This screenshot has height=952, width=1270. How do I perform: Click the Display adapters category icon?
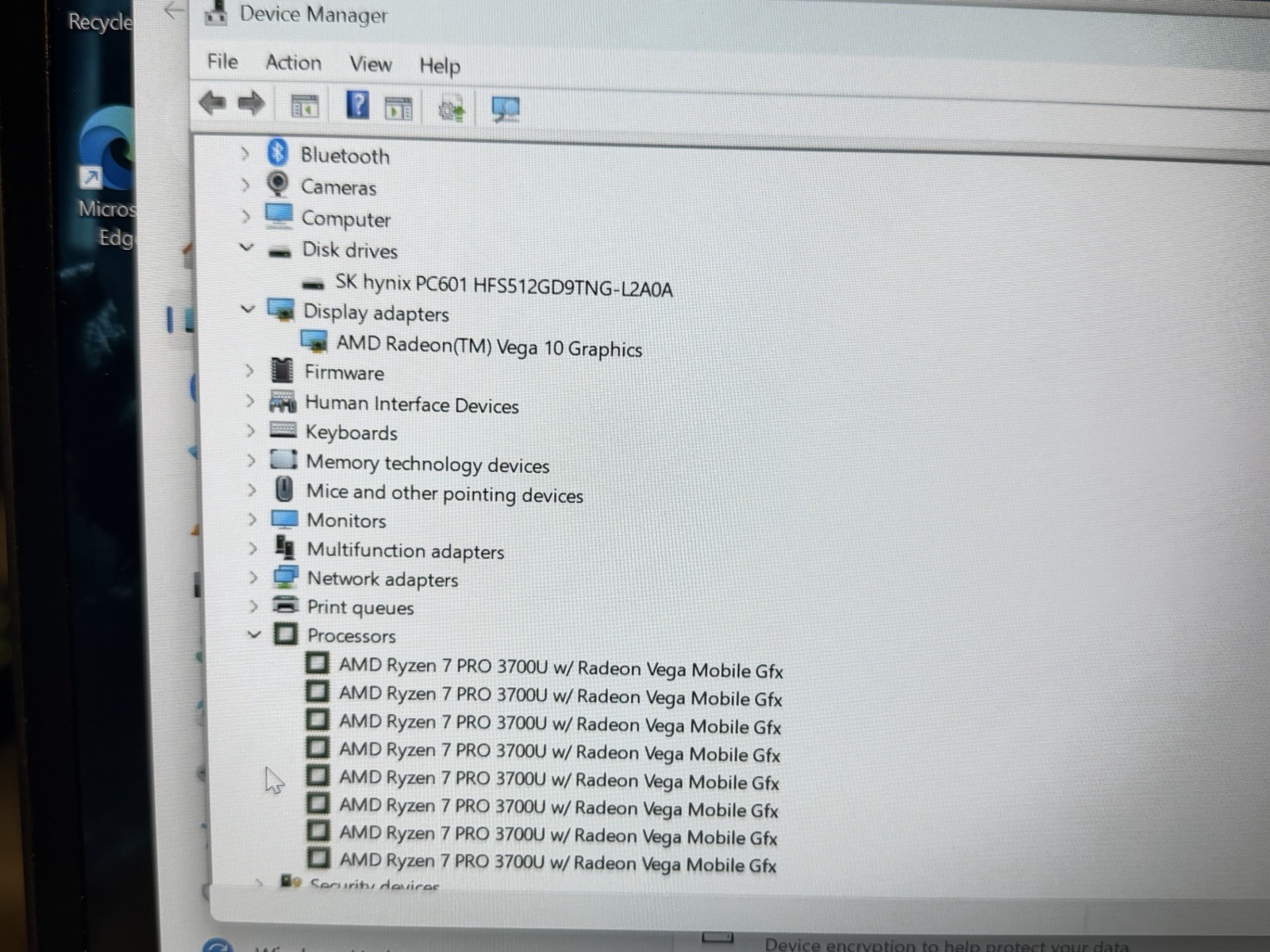pos(281,310)
